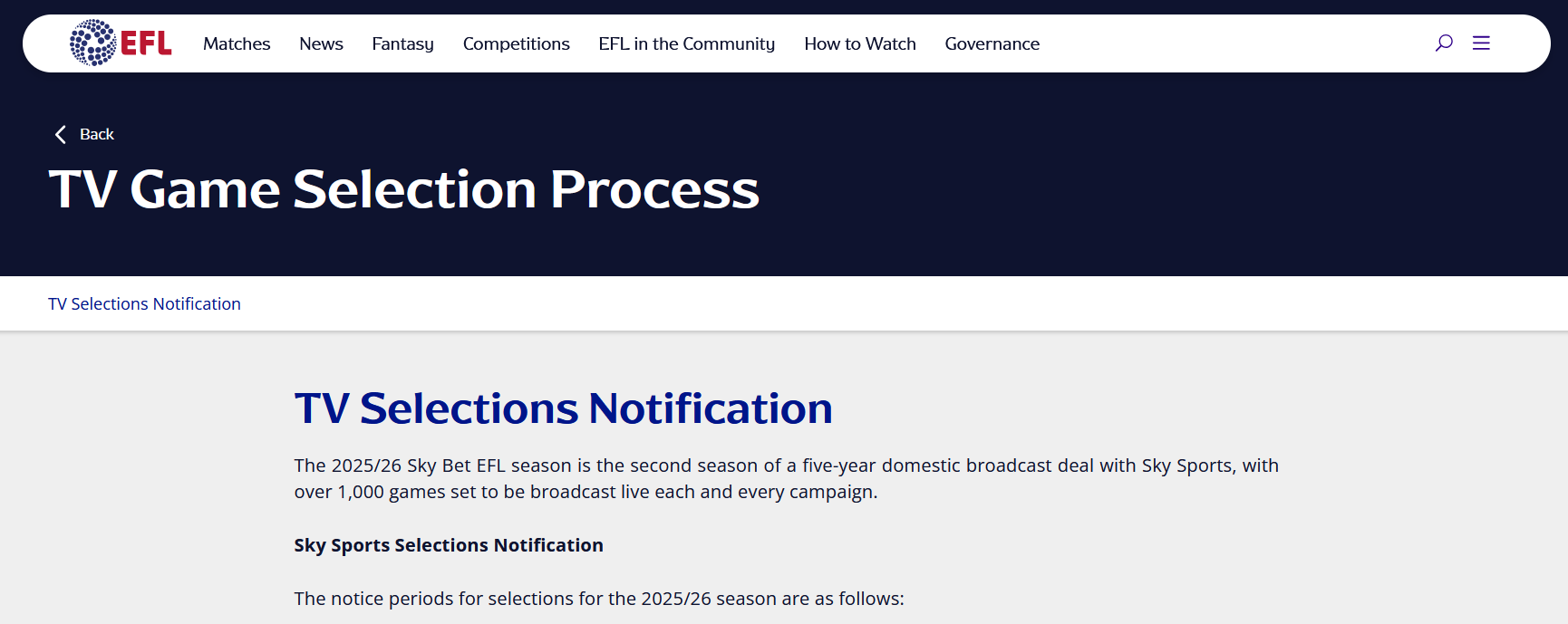Click the Back link text
The width and height of the screenshot is (1568, 624).
tap(97, 135)
